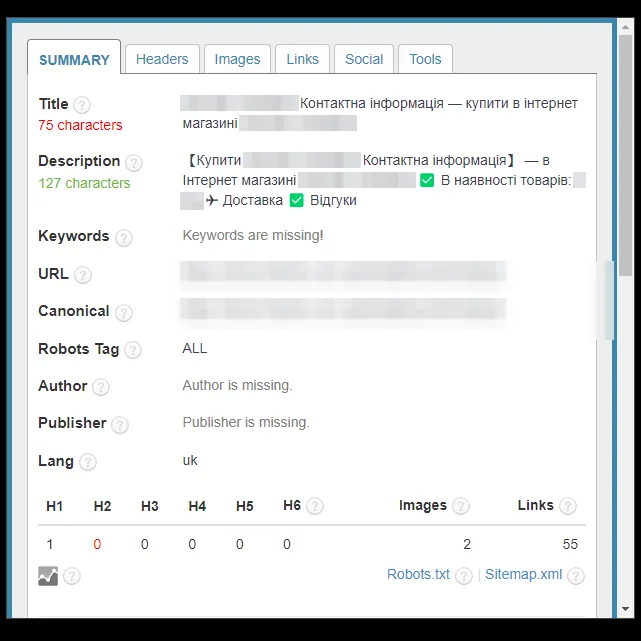Click the scrollbar down arrow

[x=625, y=609]
